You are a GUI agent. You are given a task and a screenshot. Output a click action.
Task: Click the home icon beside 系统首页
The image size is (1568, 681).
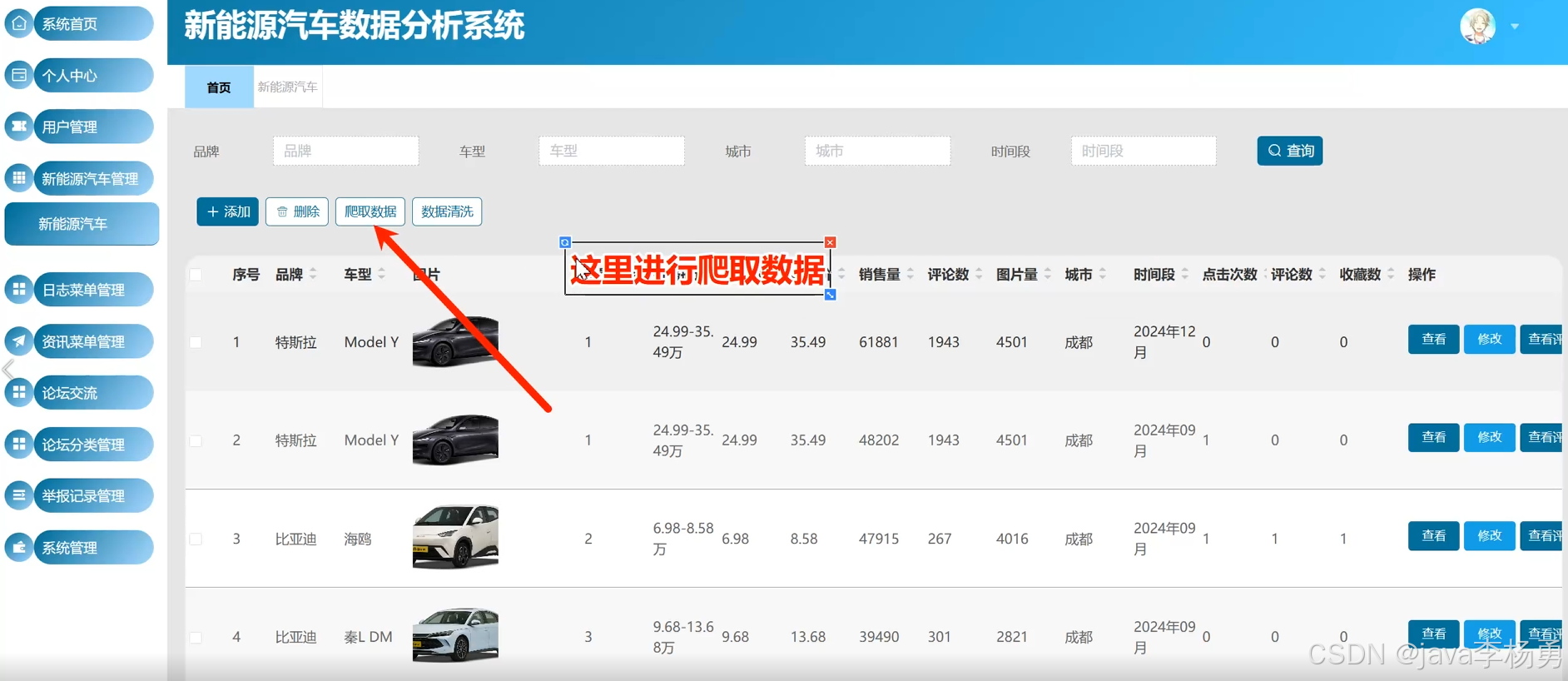19,23
